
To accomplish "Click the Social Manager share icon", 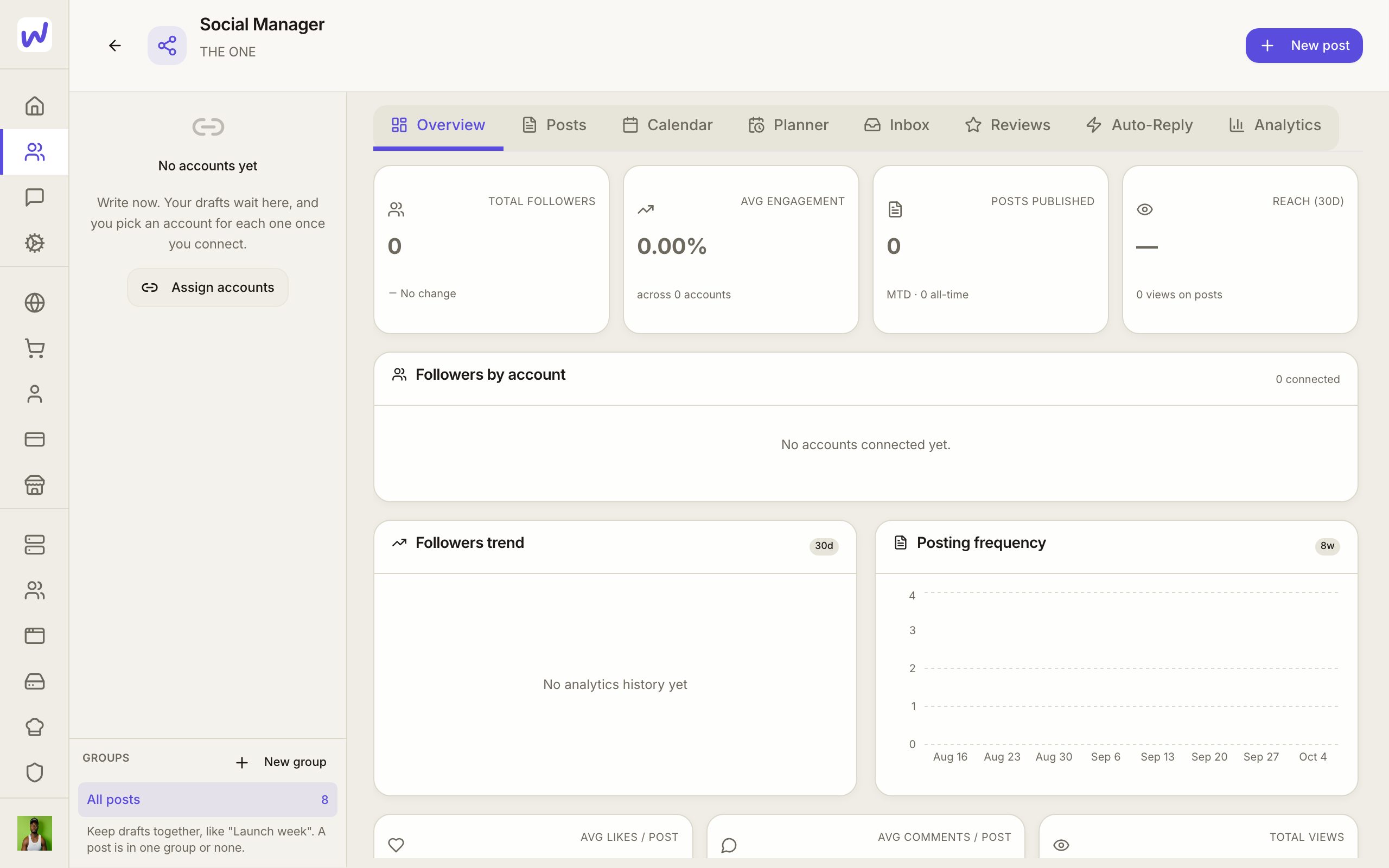I will [x=167, y=46].
